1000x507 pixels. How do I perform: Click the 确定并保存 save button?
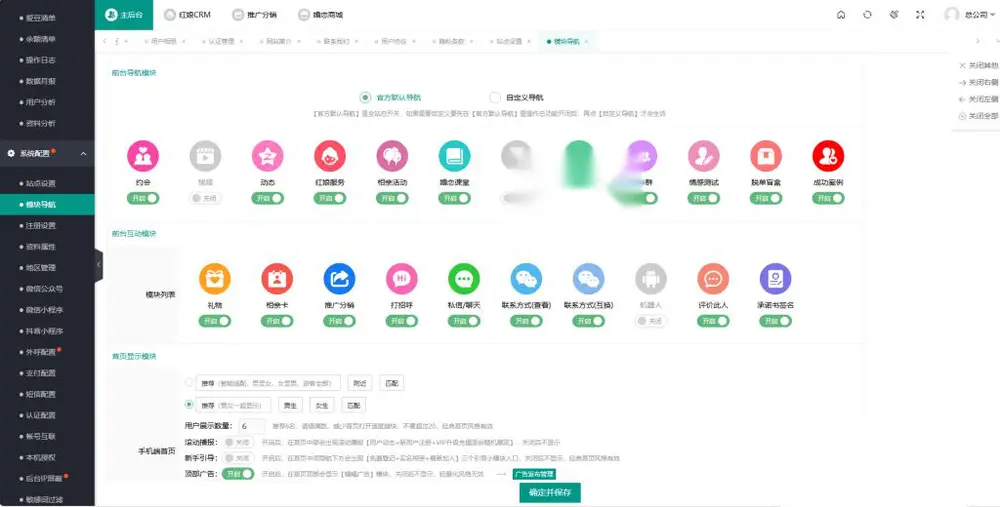[550, 492]
